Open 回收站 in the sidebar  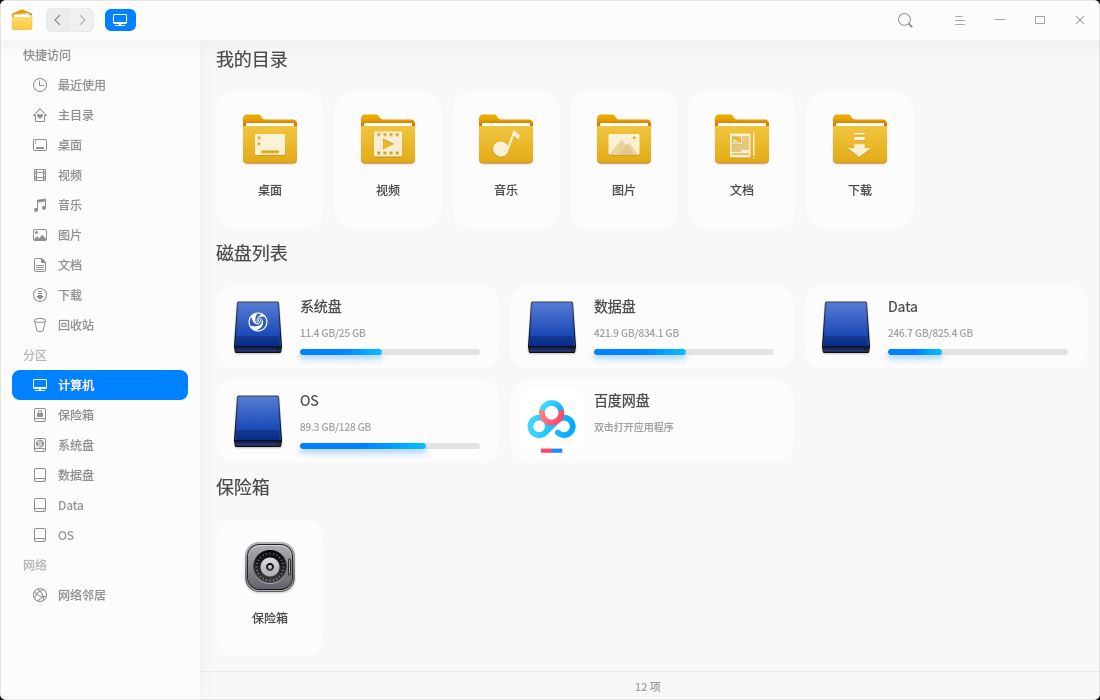(100, 325)
